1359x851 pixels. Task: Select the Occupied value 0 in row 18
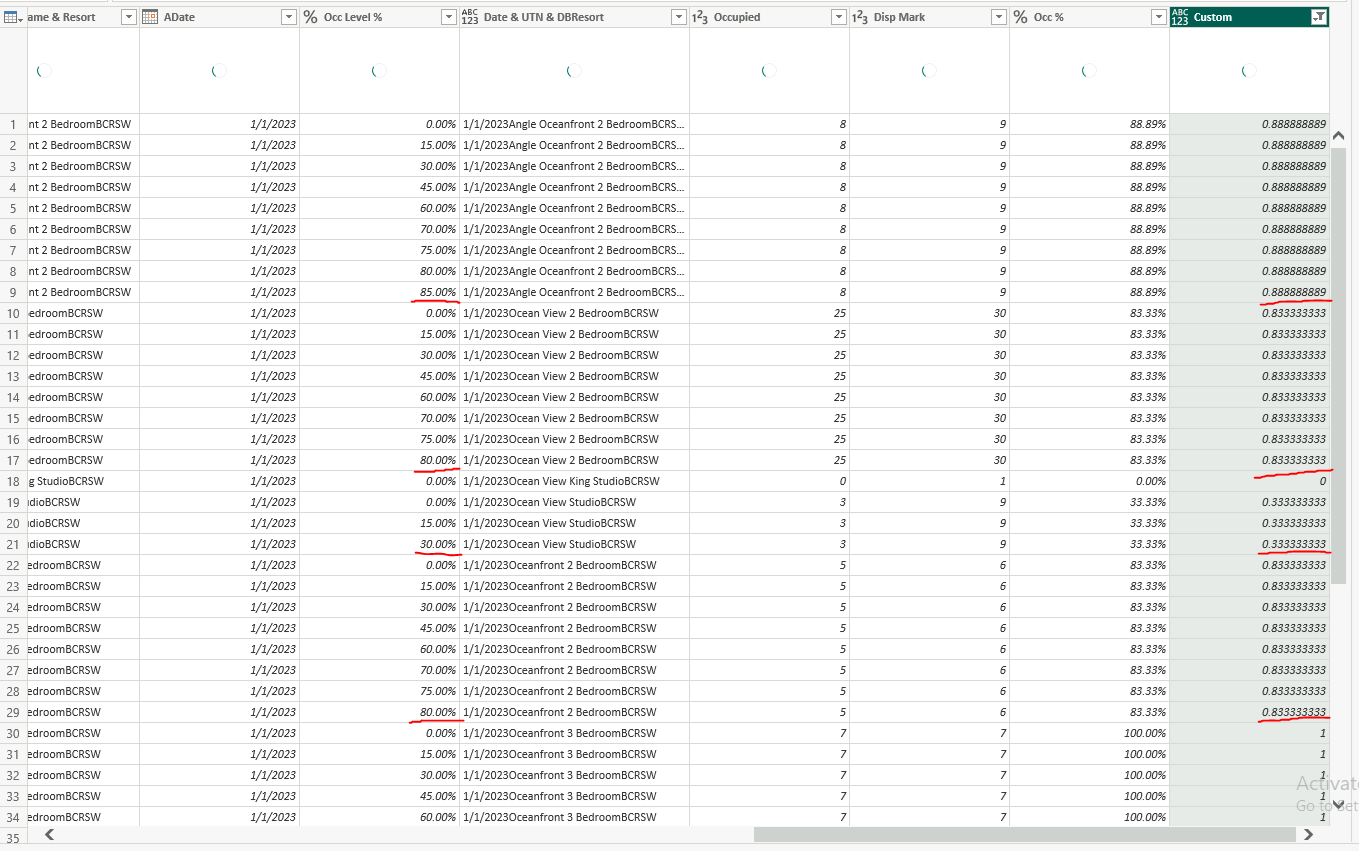pyautogui.click(x=769, y=481)
